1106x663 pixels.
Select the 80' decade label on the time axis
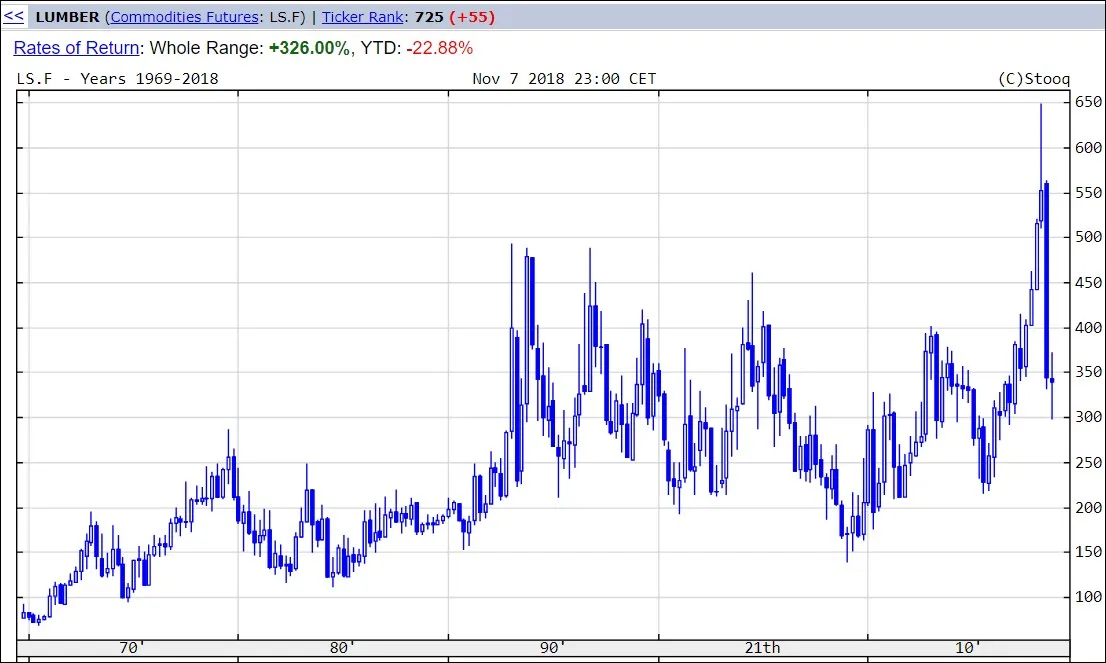point(342,647)
